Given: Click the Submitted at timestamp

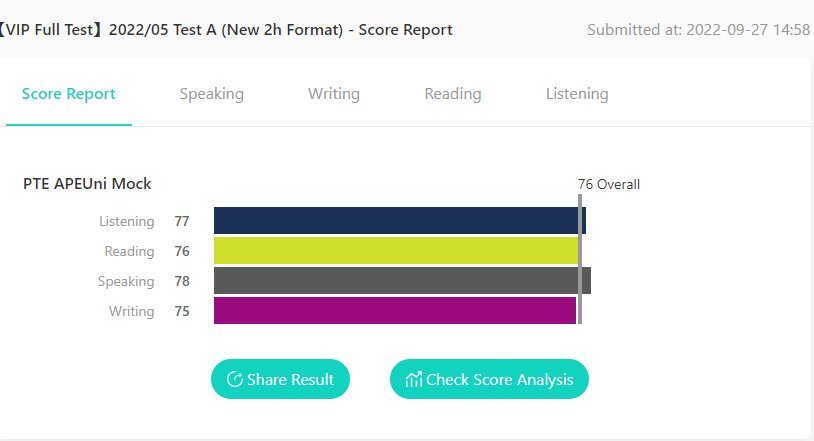Looking at the screenshot, I should click(698, 30).
